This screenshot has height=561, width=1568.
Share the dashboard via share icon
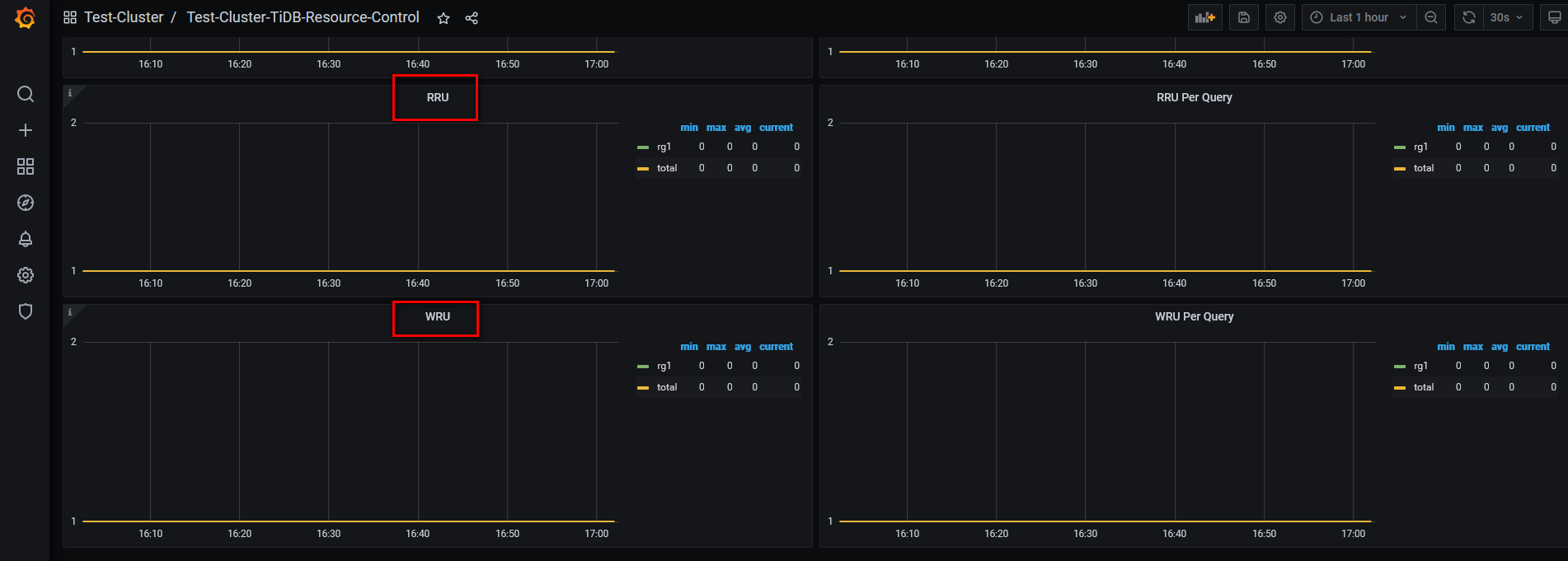[472, 18]
